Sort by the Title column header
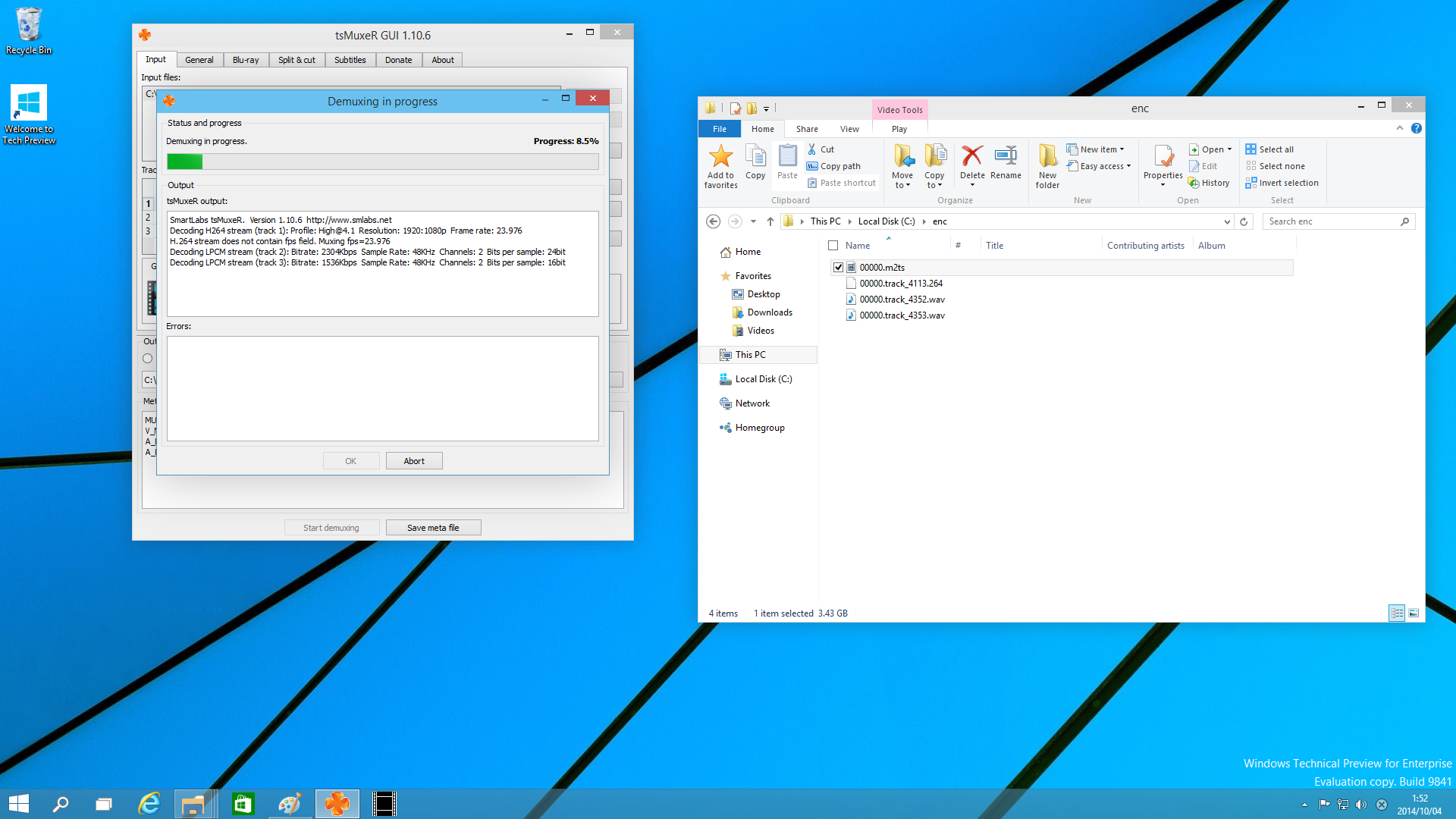This screenshot has height=819, width=1456. 1039,246
